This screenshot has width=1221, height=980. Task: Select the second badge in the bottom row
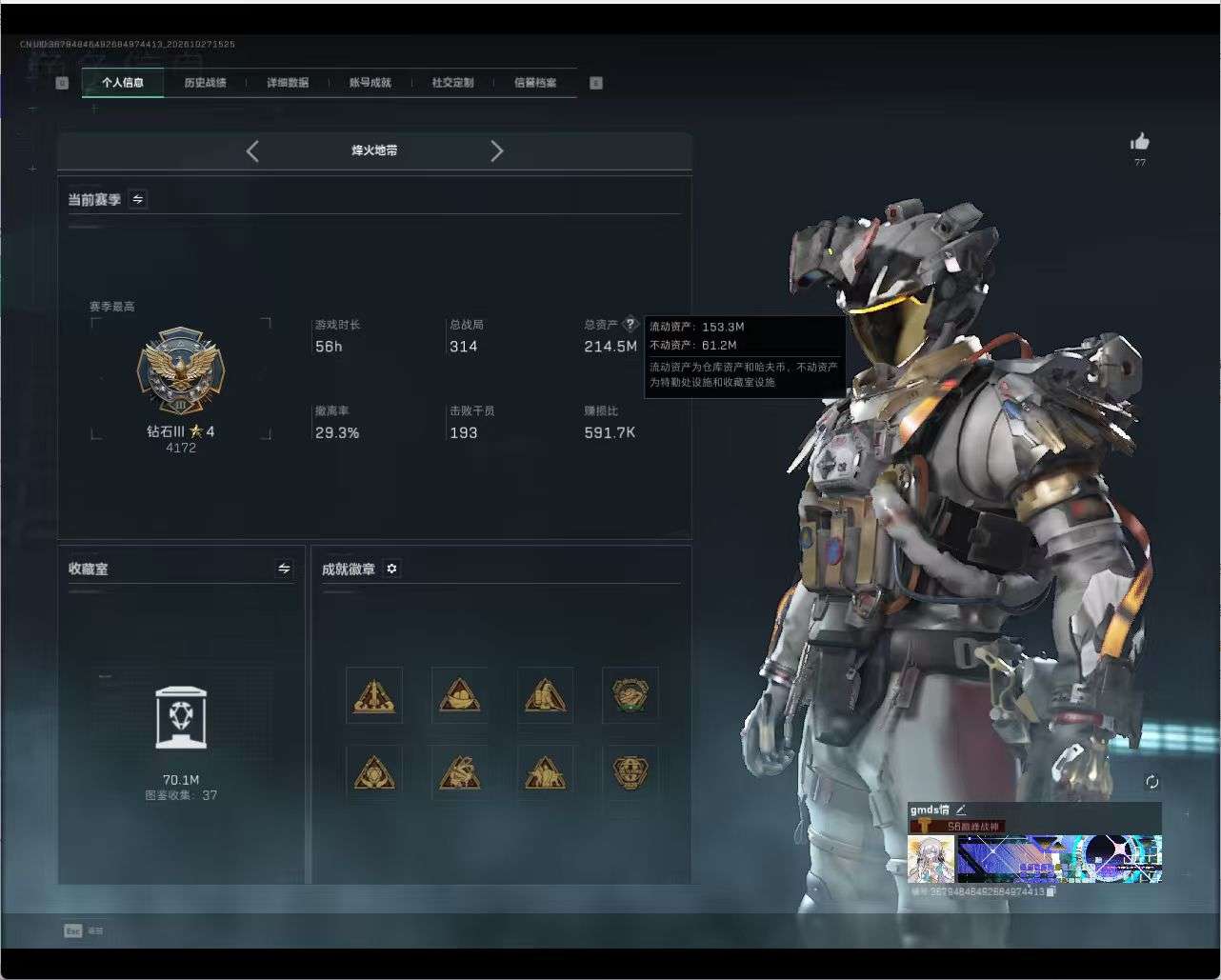tap(460, 772)
